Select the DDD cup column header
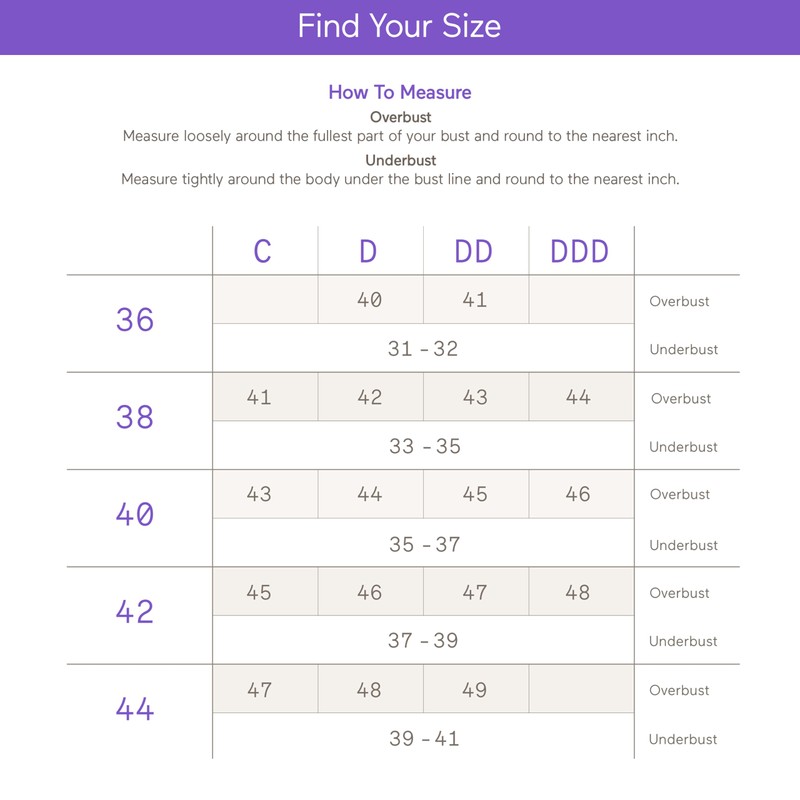Image resolution: width=800 pixels, height=800 pixels. (580, 251)
